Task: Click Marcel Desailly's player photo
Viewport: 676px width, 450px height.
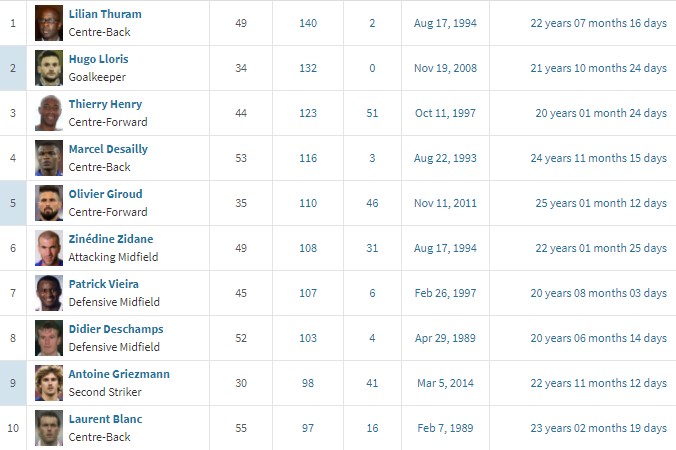Action: pyautogui.click(x=47, y=158)
